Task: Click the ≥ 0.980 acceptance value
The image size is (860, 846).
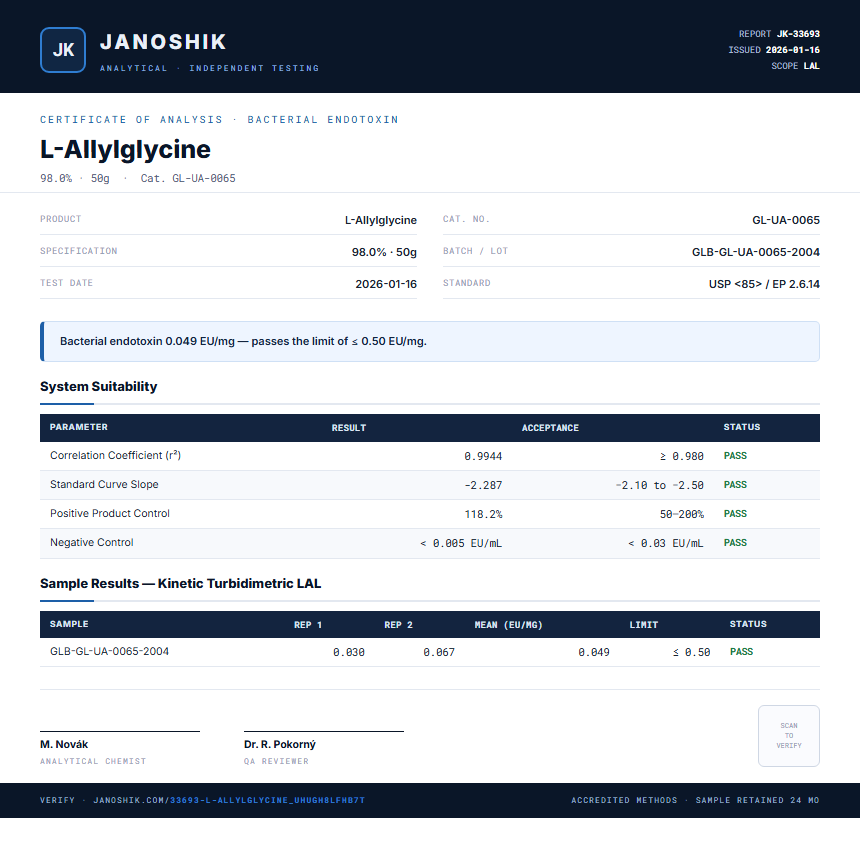Action: click(681, 456)
